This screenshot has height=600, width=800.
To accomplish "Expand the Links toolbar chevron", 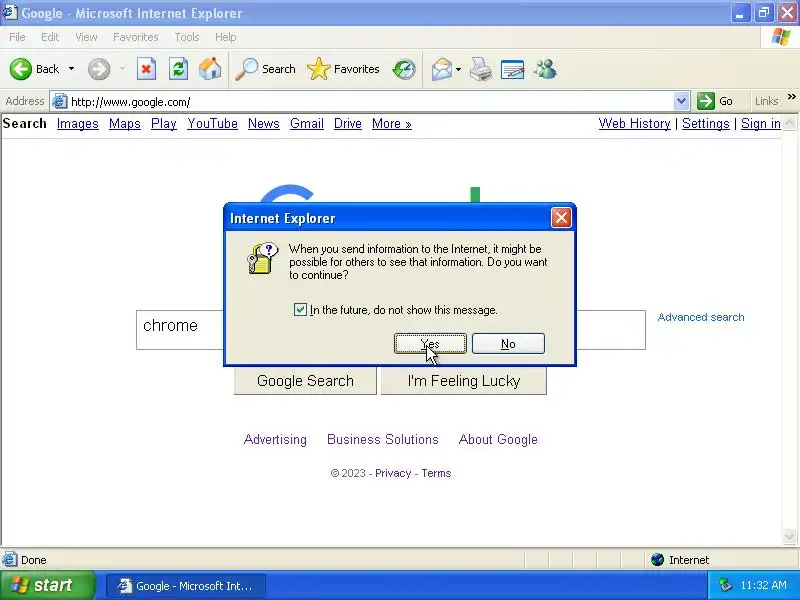I will coord(791,97).
